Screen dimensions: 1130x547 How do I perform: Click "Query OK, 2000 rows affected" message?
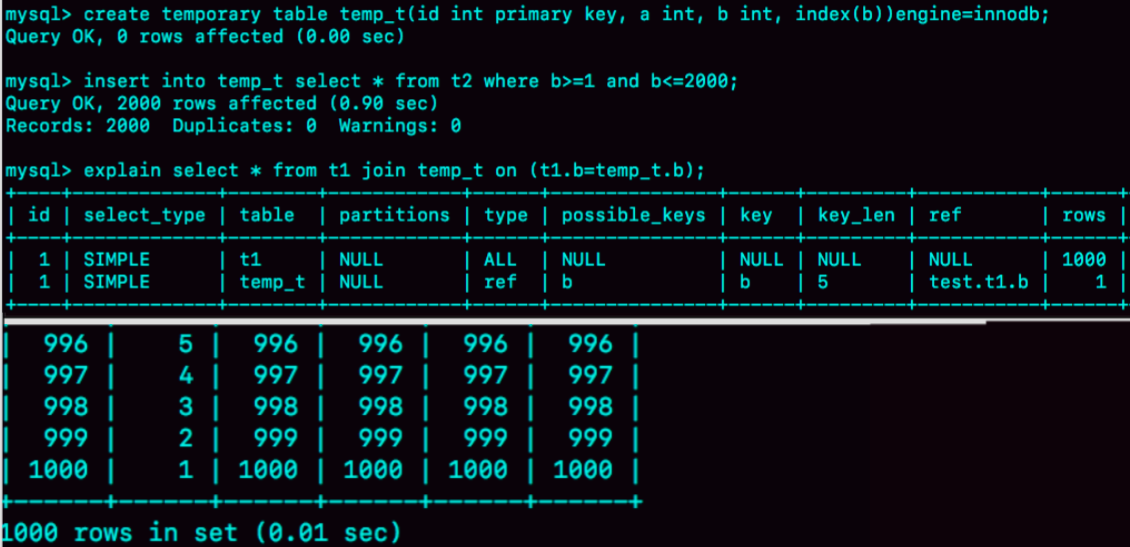pos(222,103)
